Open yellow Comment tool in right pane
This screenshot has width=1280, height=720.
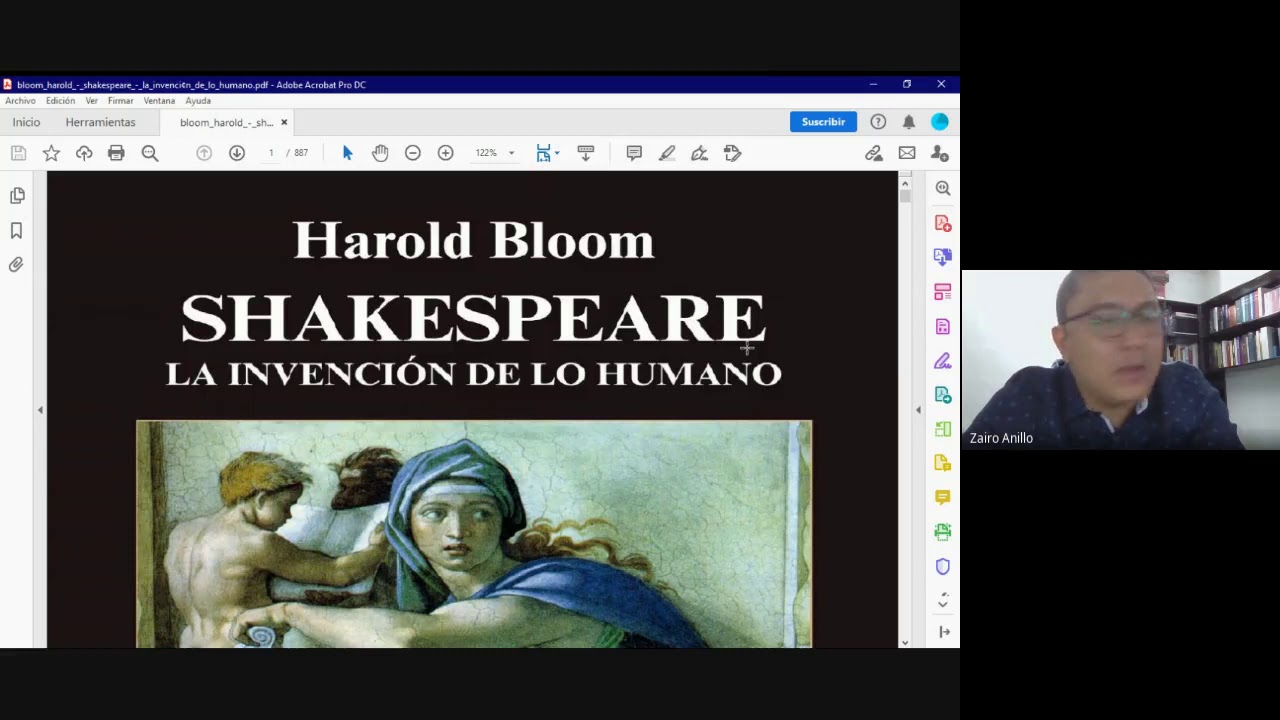pyautogui.click(x=943, y=497)
